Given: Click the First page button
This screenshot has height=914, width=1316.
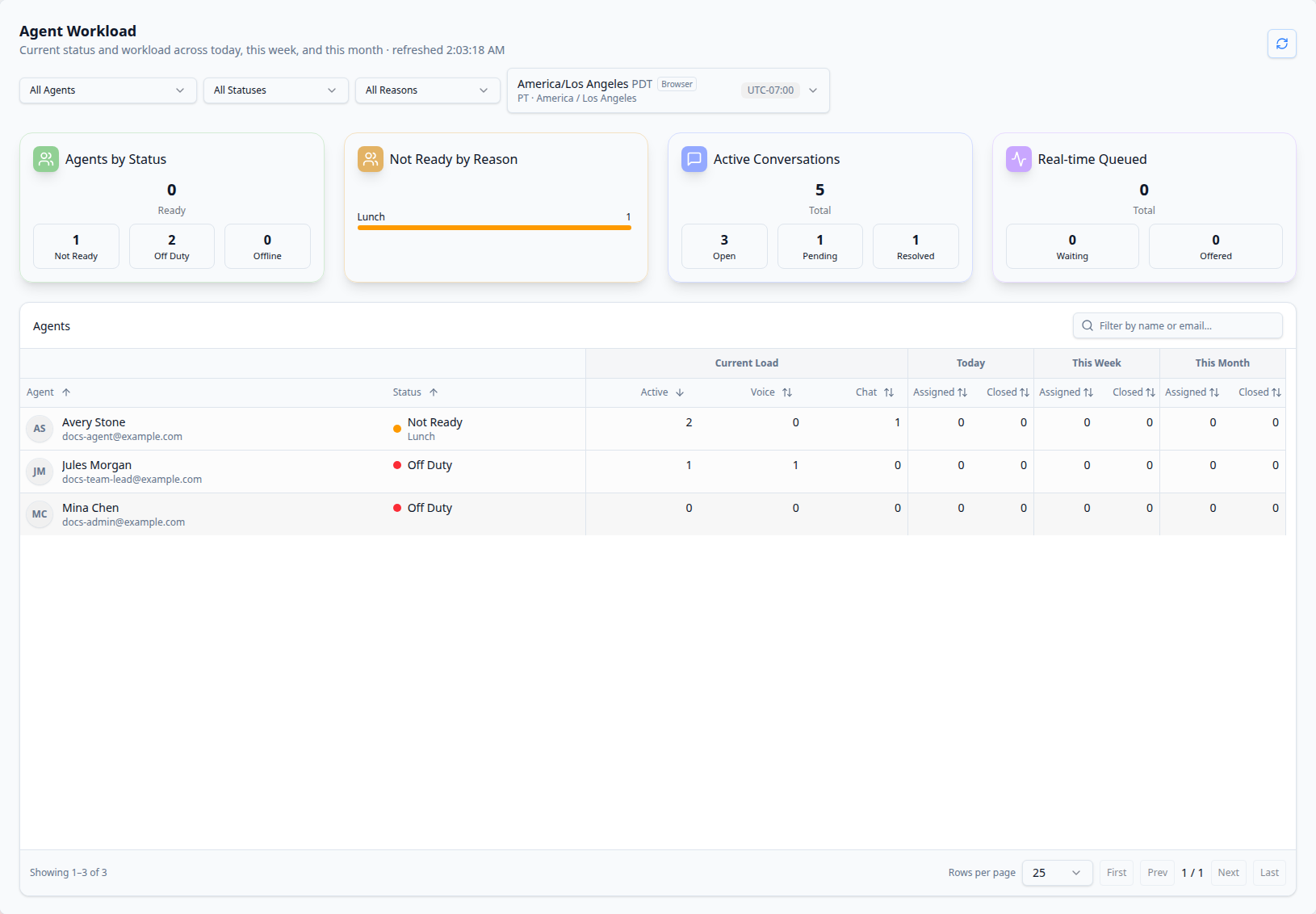Looking at the screenshot, I should [x=1117, y=873].
